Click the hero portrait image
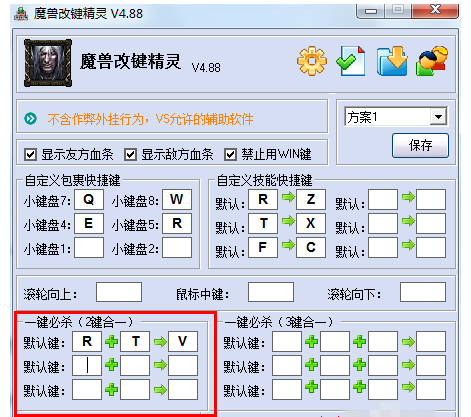The height and width of the screenshot is (417, 471). pyautogui.click(x=48, y=63)
